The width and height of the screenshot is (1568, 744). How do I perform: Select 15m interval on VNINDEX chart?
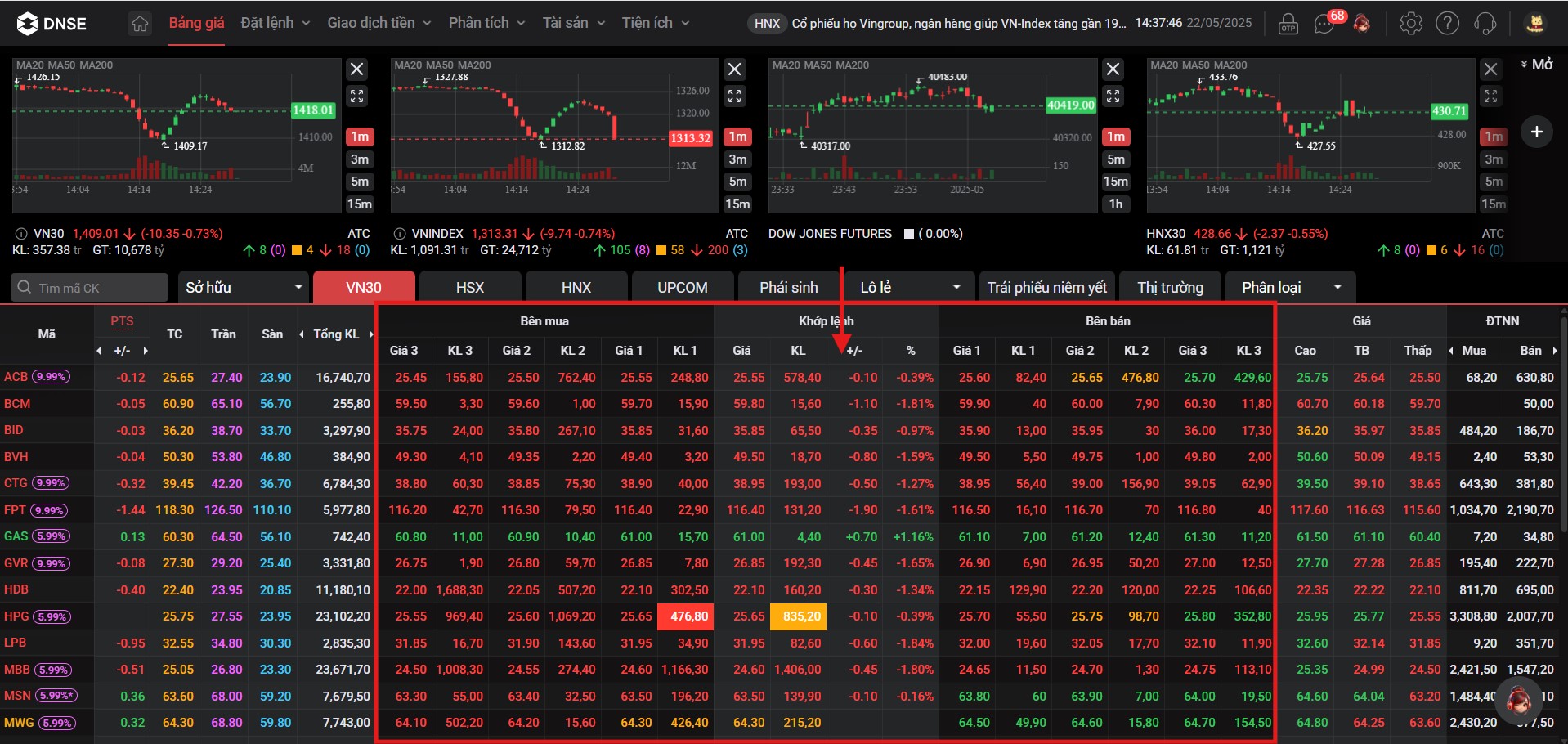click(737, 204)
